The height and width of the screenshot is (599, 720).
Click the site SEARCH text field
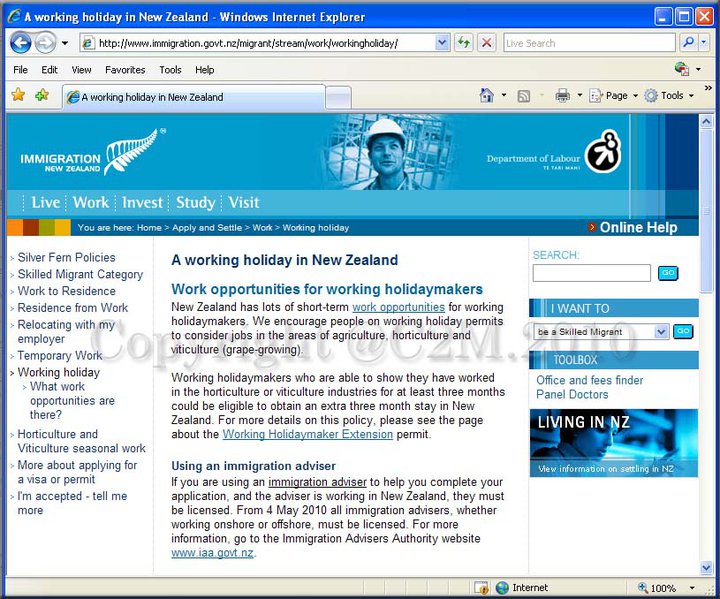(x=591, y=273)
